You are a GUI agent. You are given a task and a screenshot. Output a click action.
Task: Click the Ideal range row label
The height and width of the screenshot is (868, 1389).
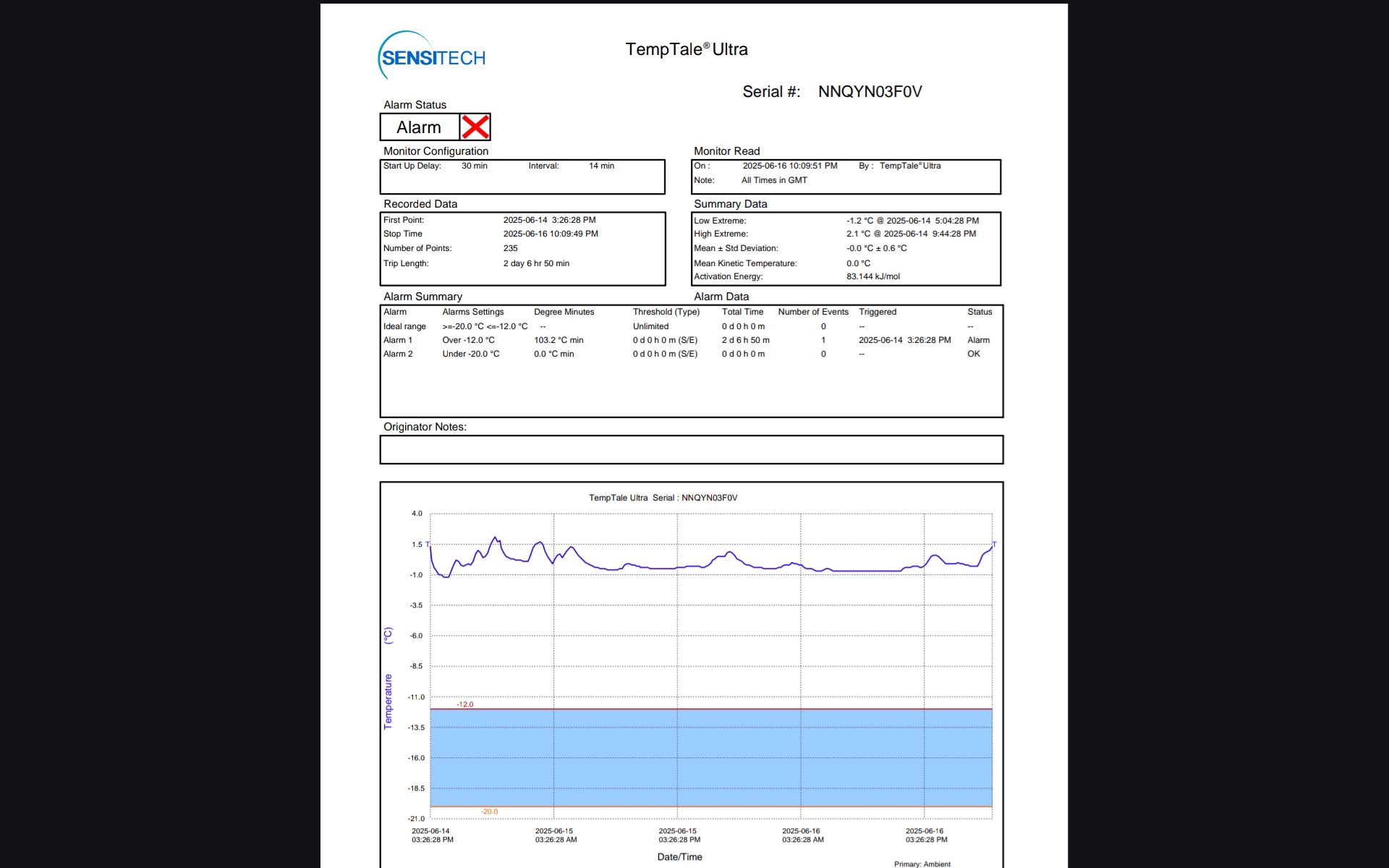[404, 326]
